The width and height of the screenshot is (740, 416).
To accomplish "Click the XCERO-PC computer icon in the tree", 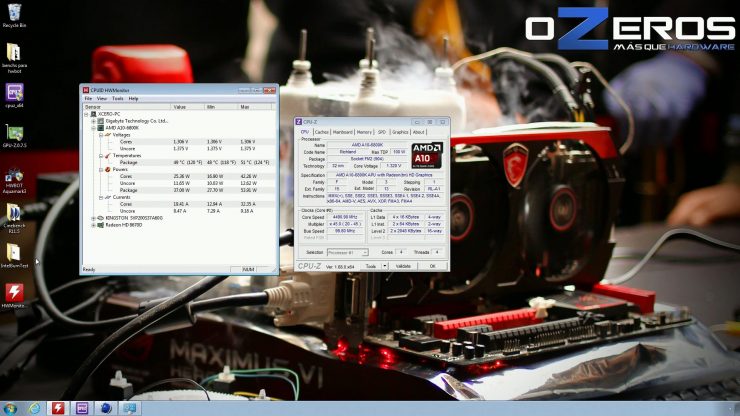I will 93,114.
